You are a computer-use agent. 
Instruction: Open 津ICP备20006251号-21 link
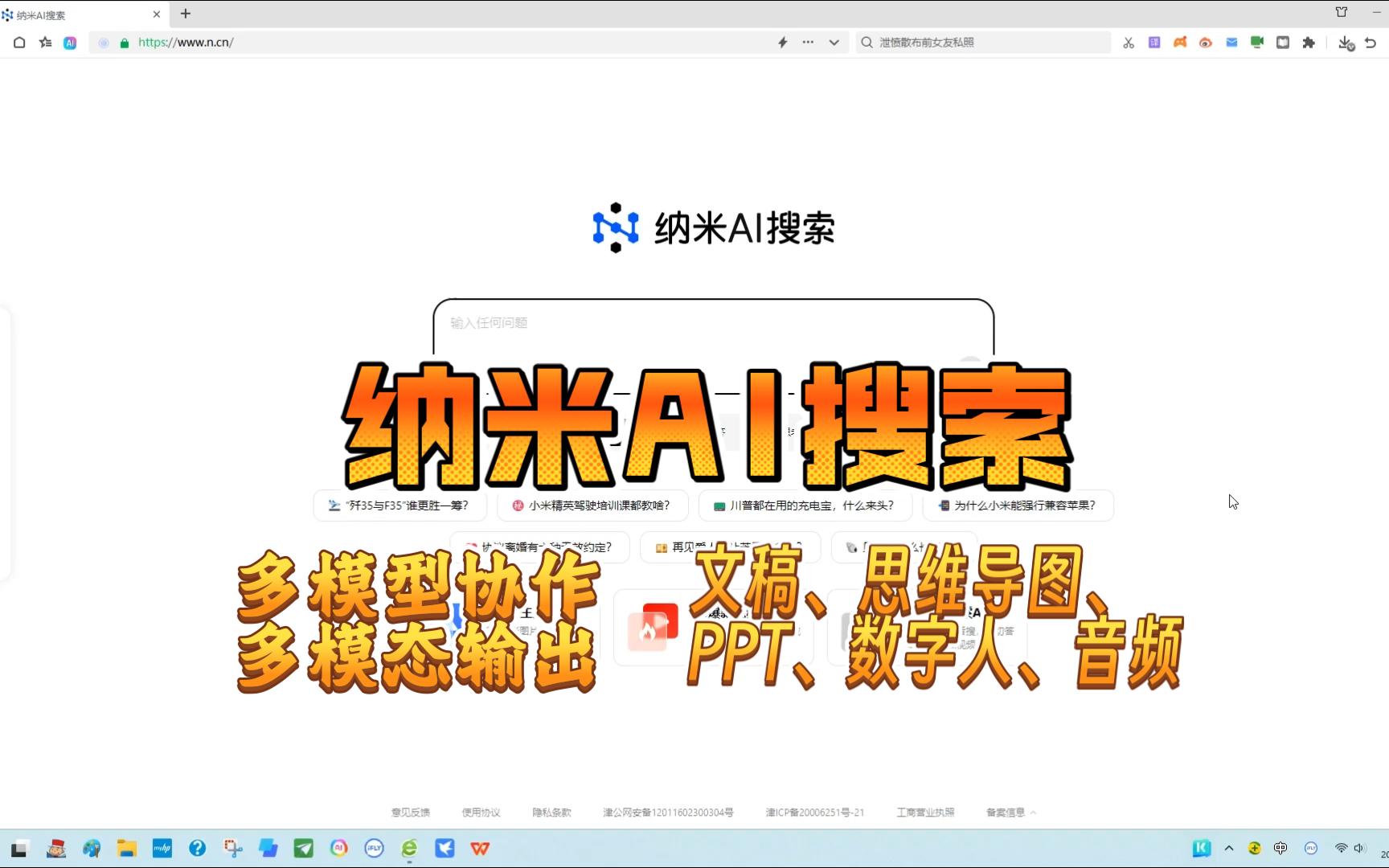tap(815, 813)
